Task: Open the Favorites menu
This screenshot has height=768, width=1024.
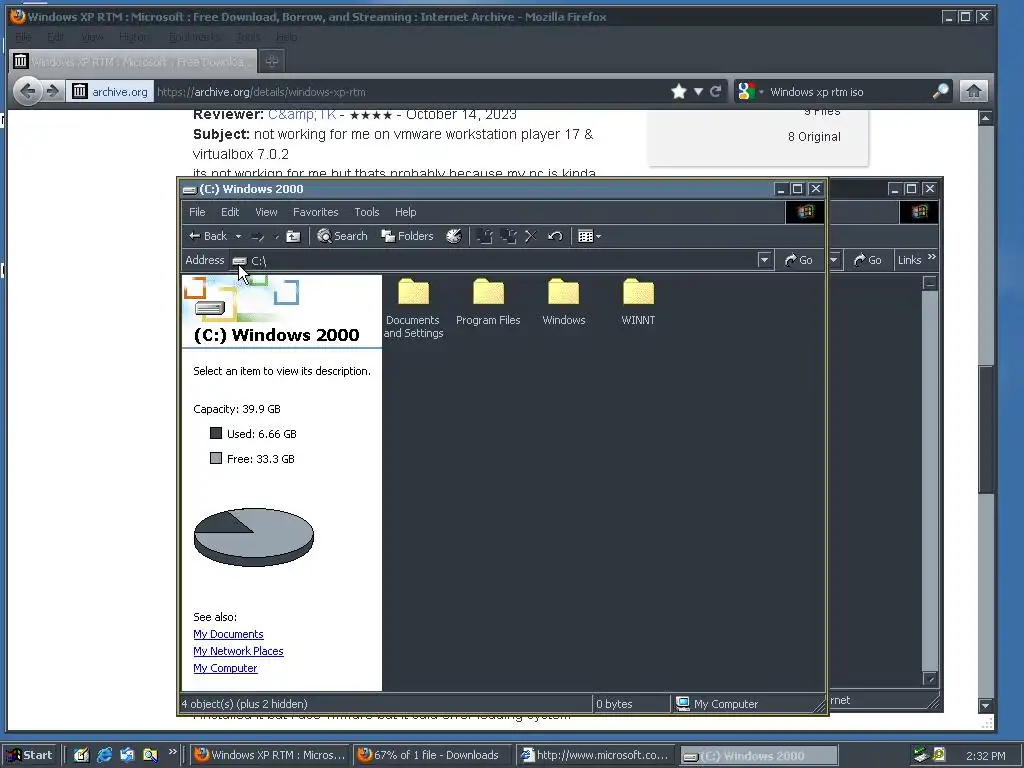Action: (x=315, y=212)
